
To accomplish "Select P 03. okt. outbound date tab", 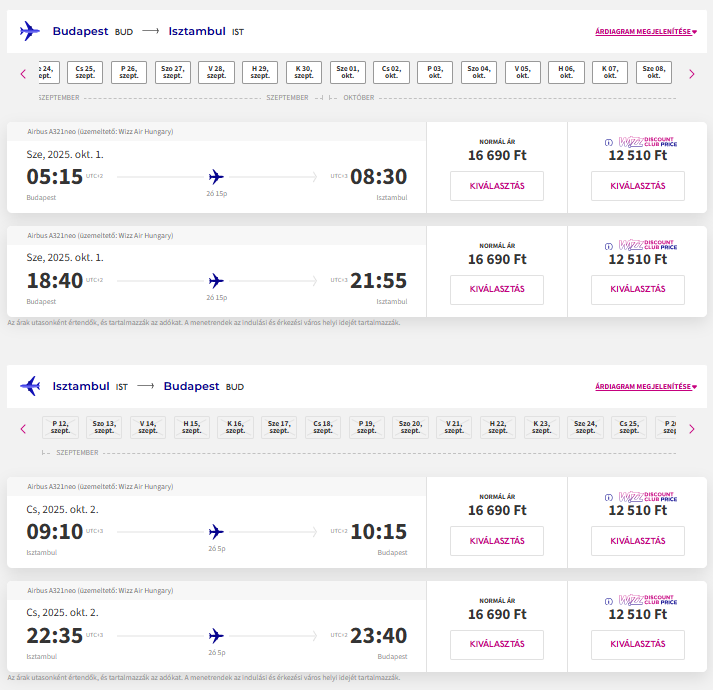I will click(x=435, y=73).
